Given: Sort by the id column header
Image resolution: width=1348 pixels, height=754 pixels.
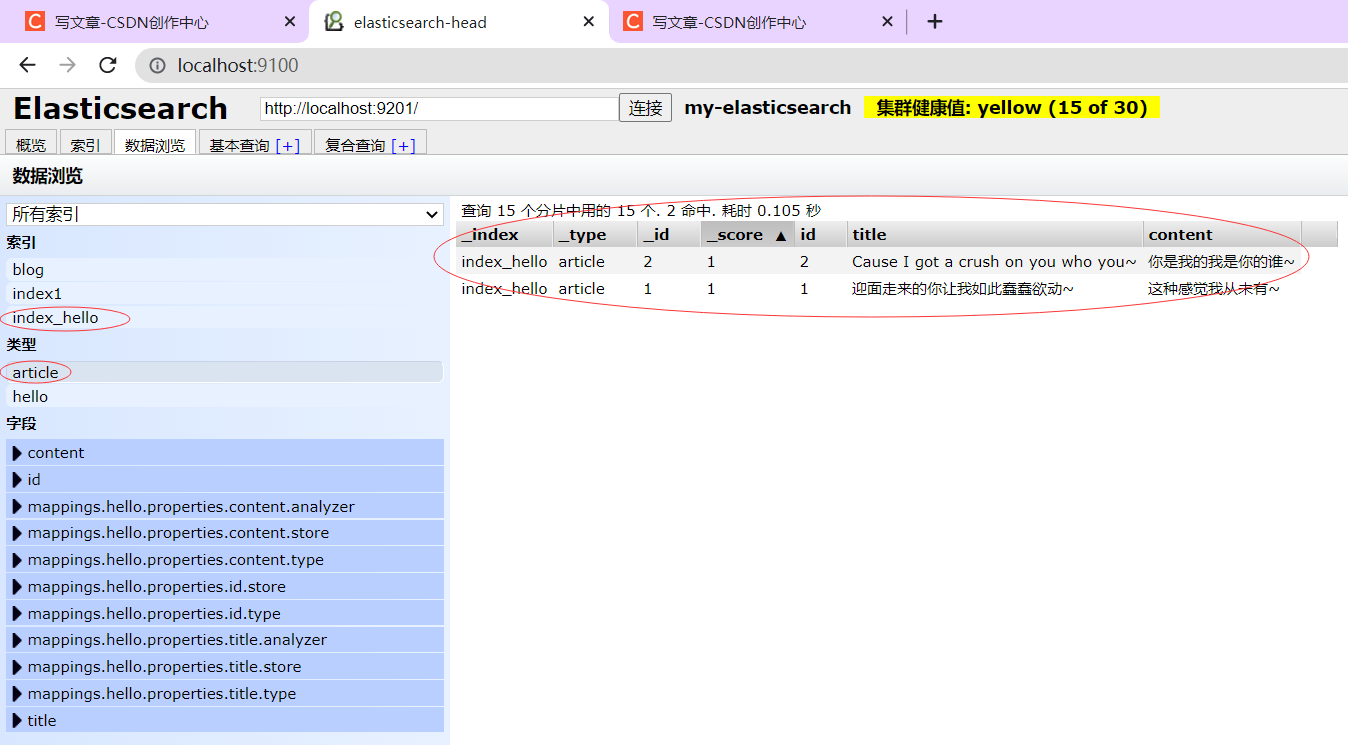Looking at the screenshot, I should [x=821, y=234].
